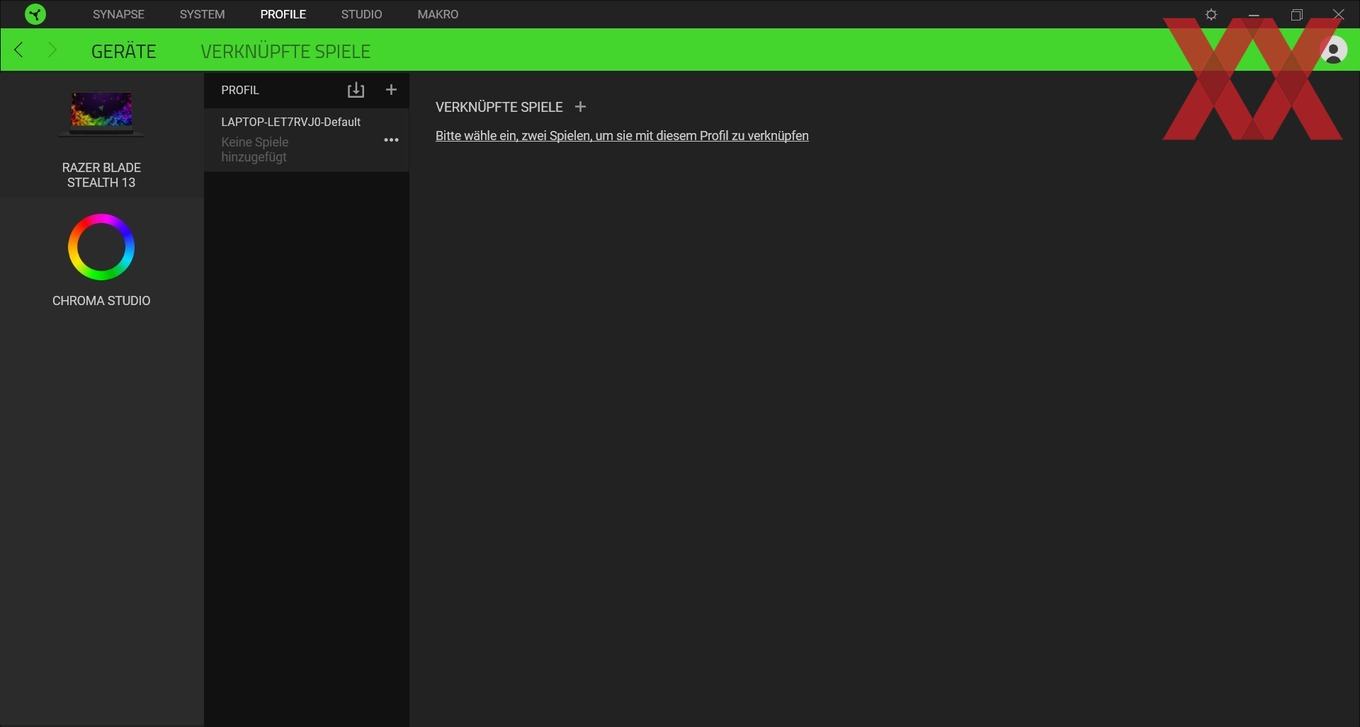Click the Razer logo icon
Viewport: 1360px width, 727px height.
[35, 14]
